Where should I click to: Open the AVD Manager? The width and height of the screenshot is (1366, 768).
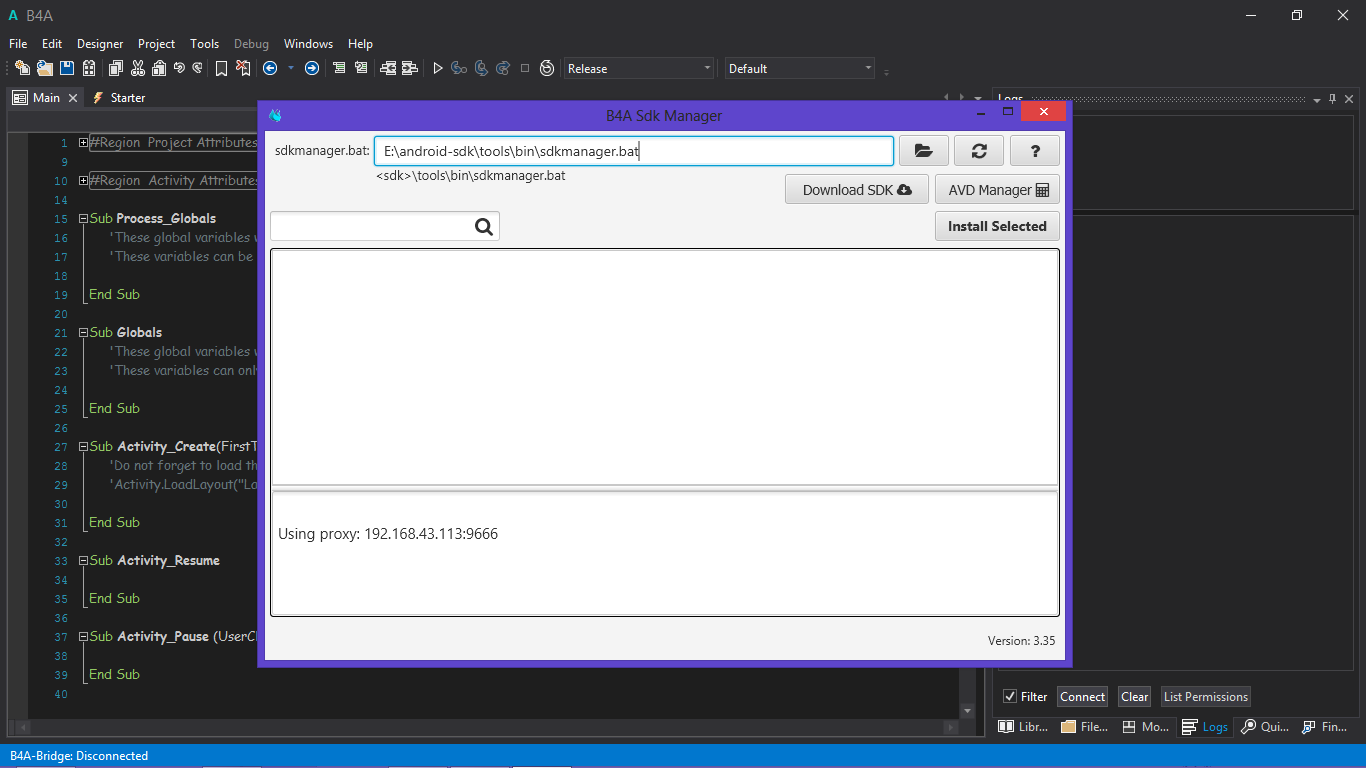coord(997,190)
